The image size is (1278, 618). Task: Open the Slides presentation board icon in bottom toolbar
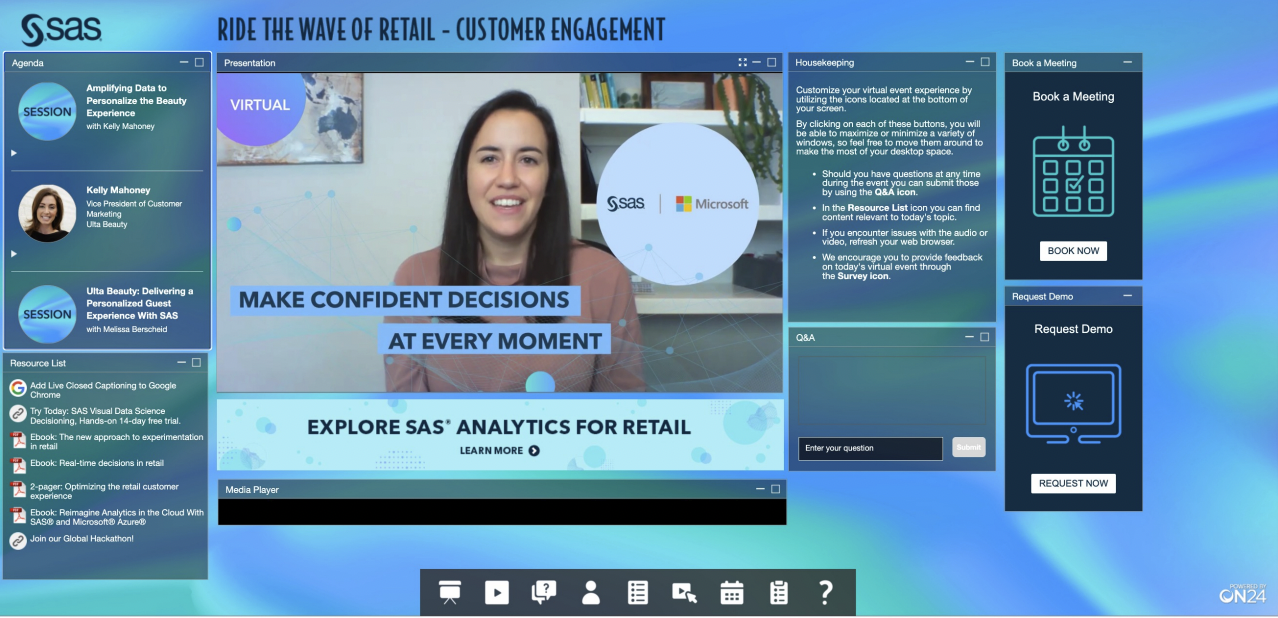click(x=450, y=592)
